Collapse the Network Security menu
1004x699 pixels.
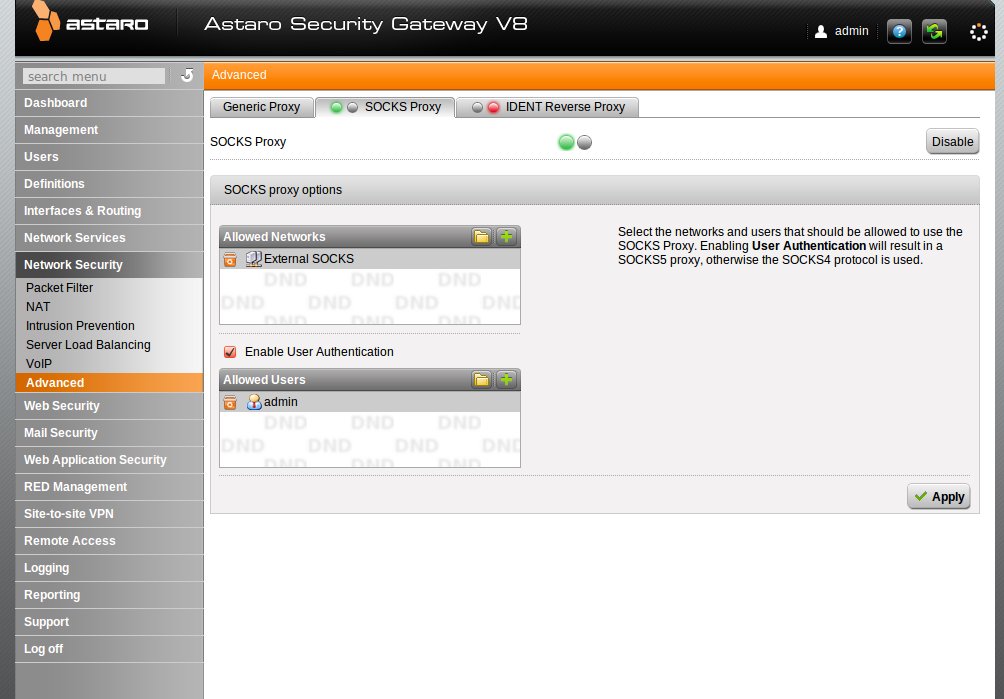coord(109,264)
